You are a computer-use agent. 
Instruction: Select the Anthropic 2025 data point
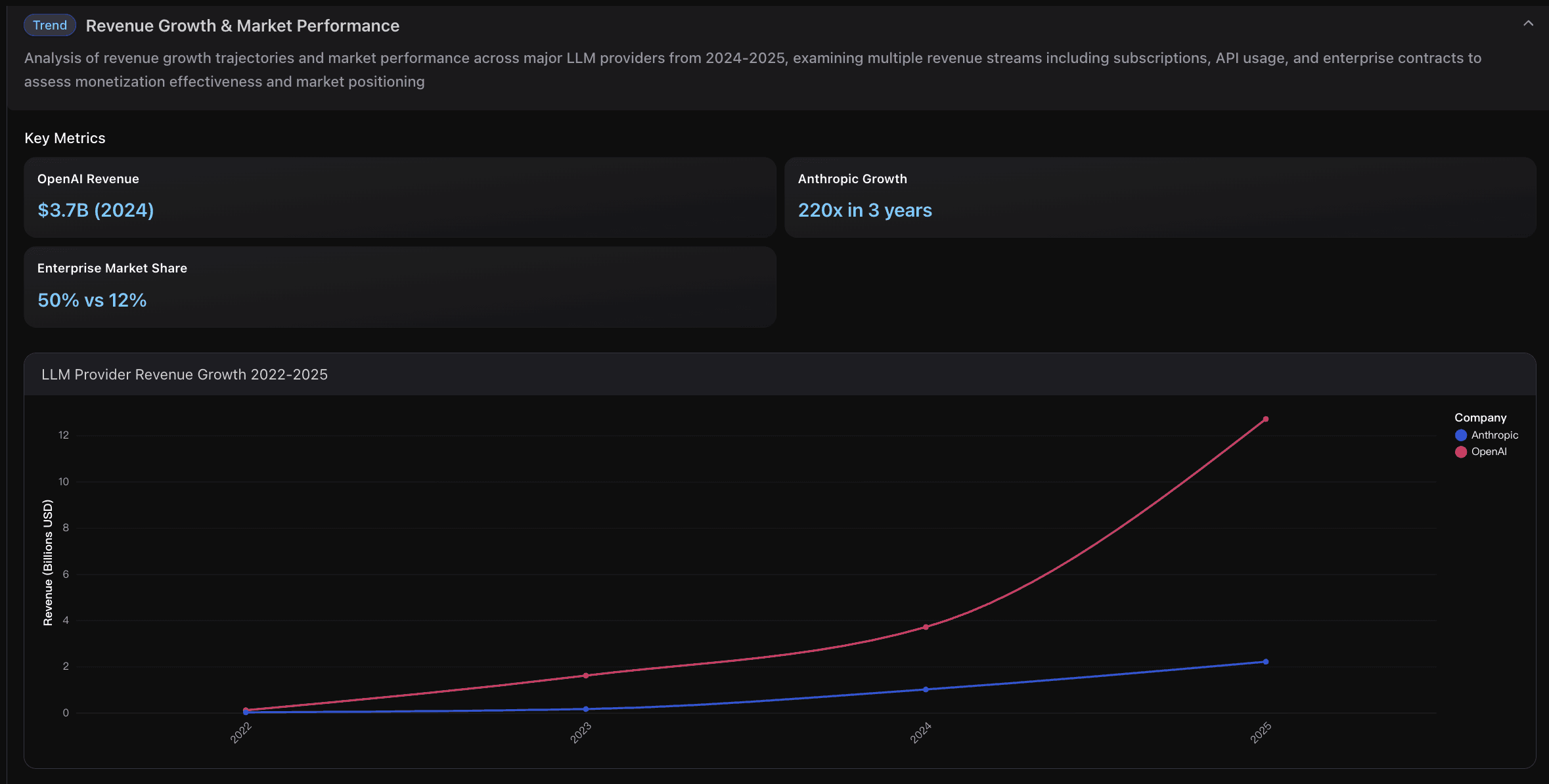click(1266, 662)
